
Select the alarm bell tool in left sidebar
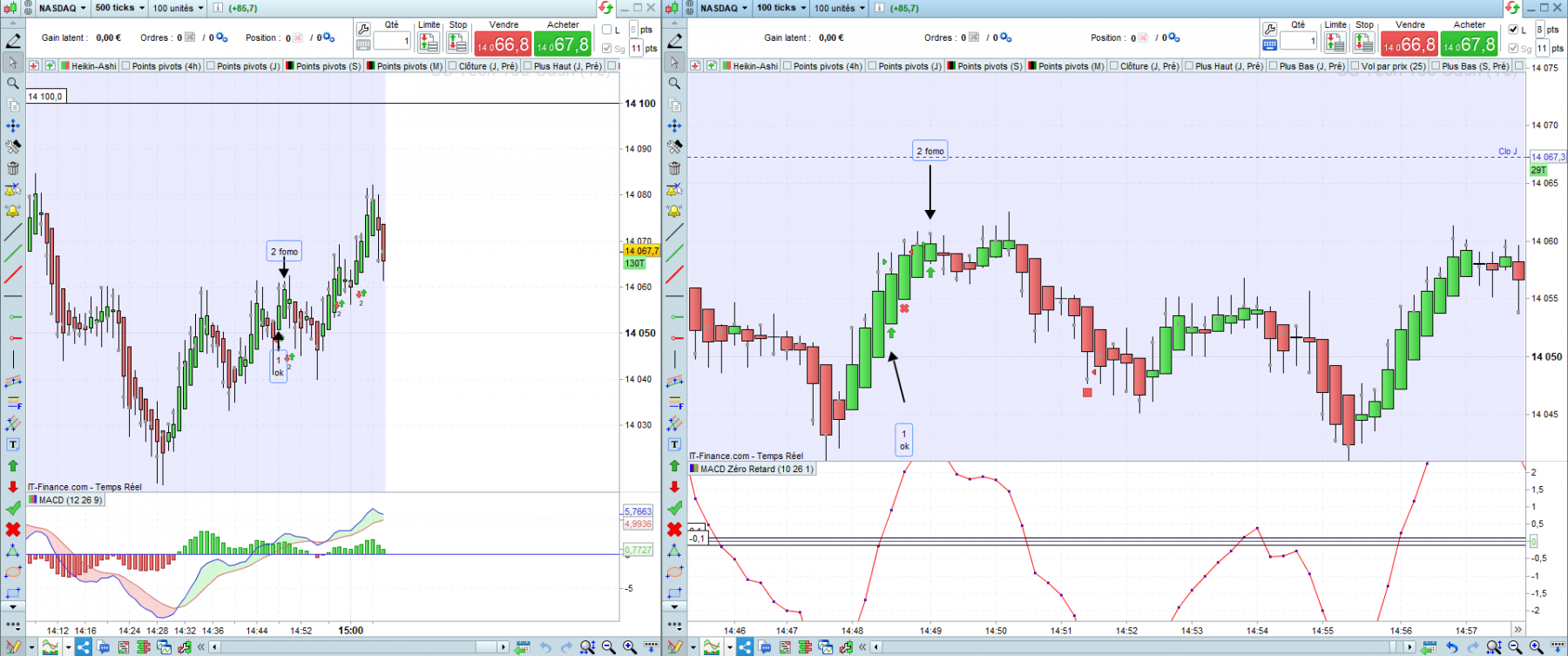[12, 211]
